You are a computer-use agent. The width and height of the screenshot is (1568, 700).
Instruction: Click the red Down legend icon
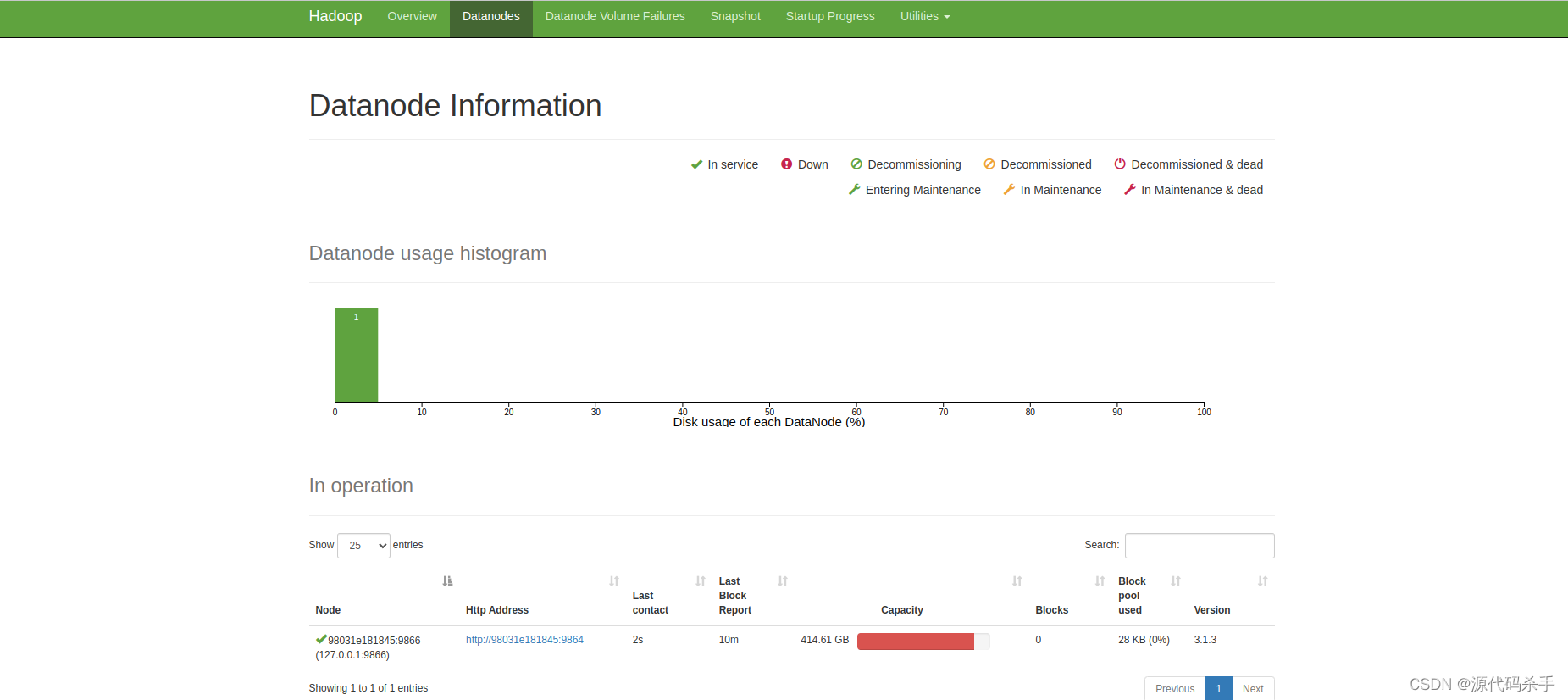[786, 164]
